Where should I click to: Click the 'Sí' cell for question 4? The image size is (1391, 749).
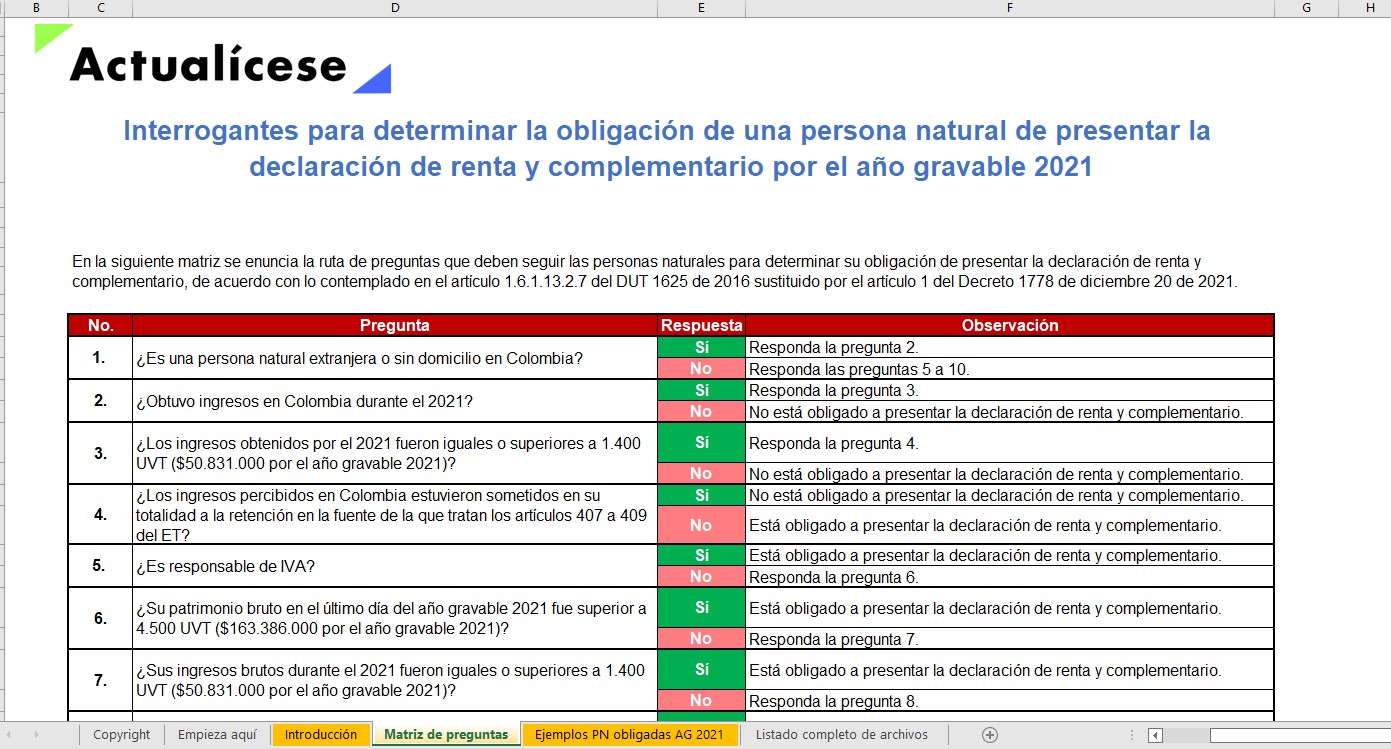[x=701, y=495]
